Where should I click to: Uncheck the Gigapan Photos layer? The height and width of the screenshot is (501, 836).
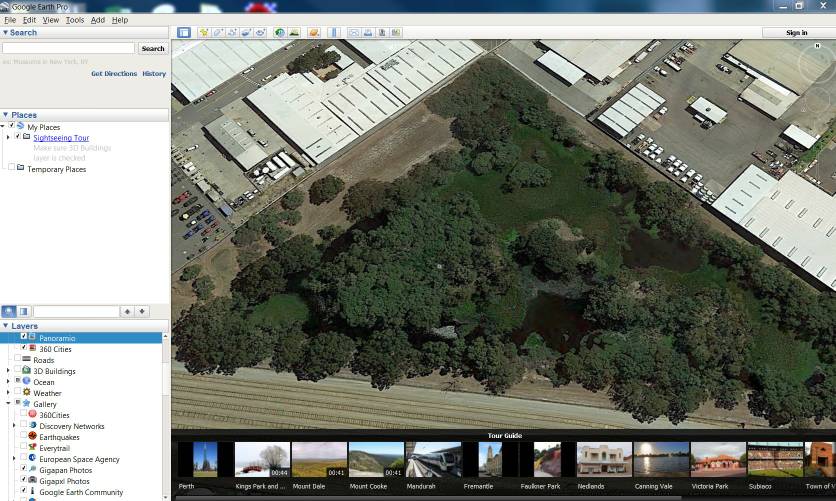click(24, 469)
